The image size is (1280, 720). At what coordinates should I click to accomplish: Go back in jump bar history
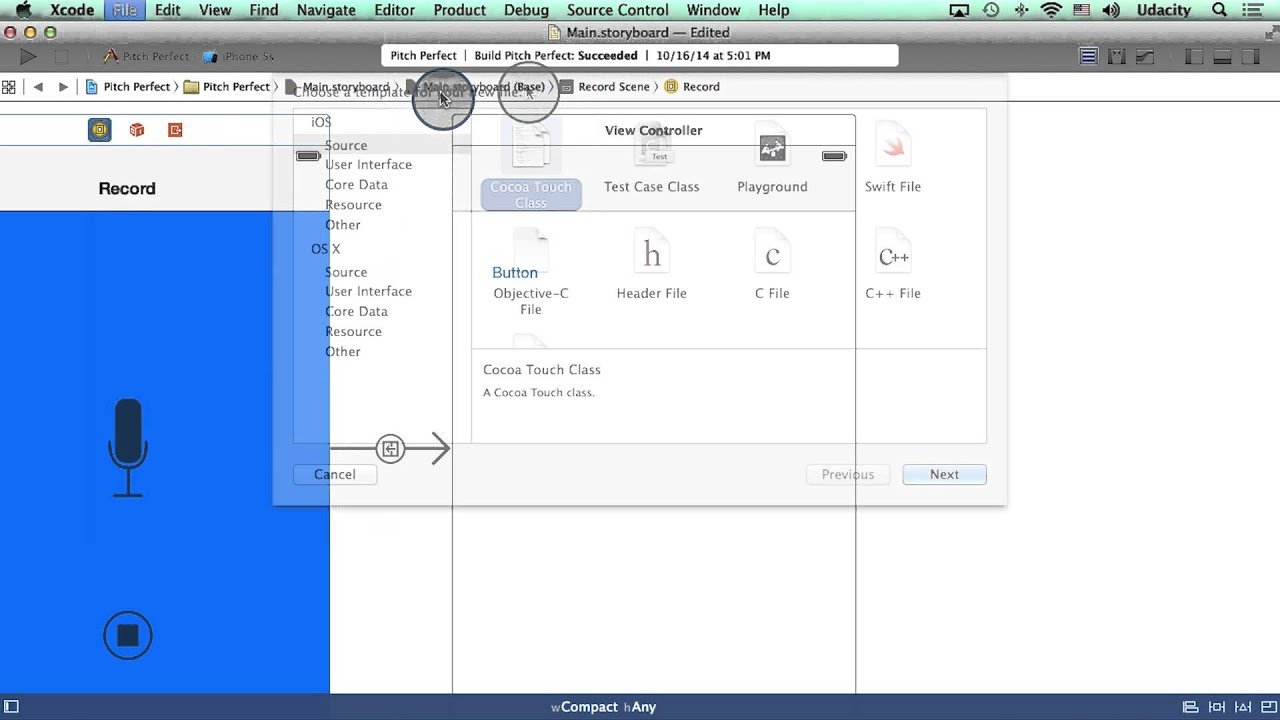tap(38, 87)
